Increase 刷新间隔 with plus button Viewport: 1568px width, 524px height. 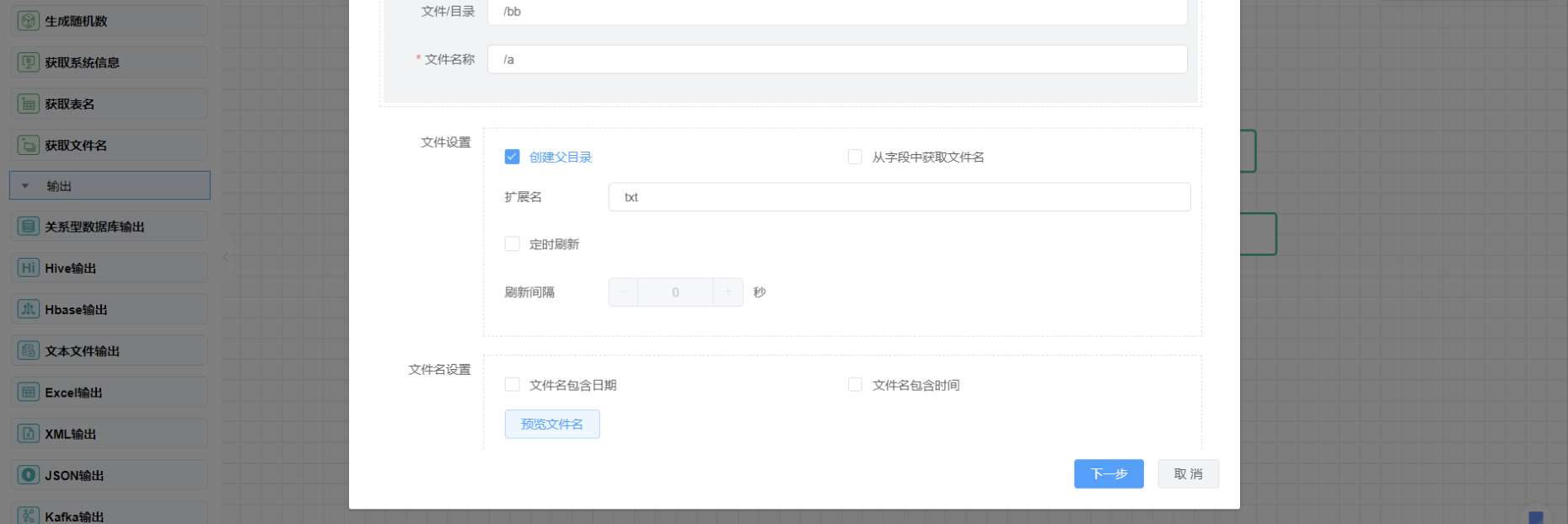tap(728, 292)
